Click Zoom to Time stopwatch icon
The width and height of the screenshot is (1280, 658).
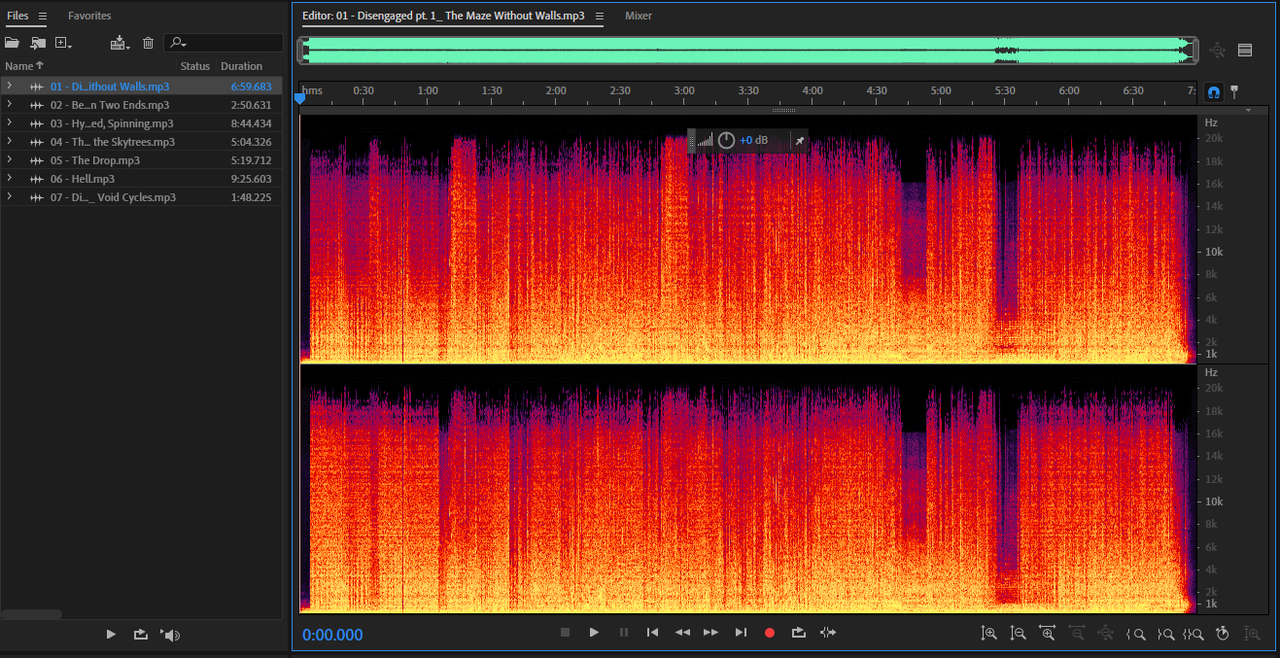(x=1222, y=633)
